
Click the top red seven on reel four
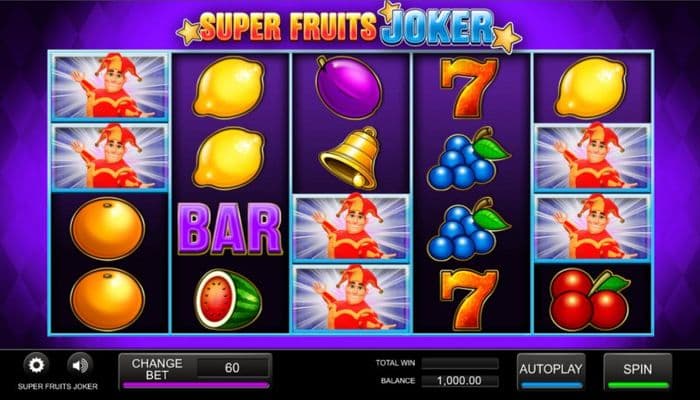pos(468,88)
